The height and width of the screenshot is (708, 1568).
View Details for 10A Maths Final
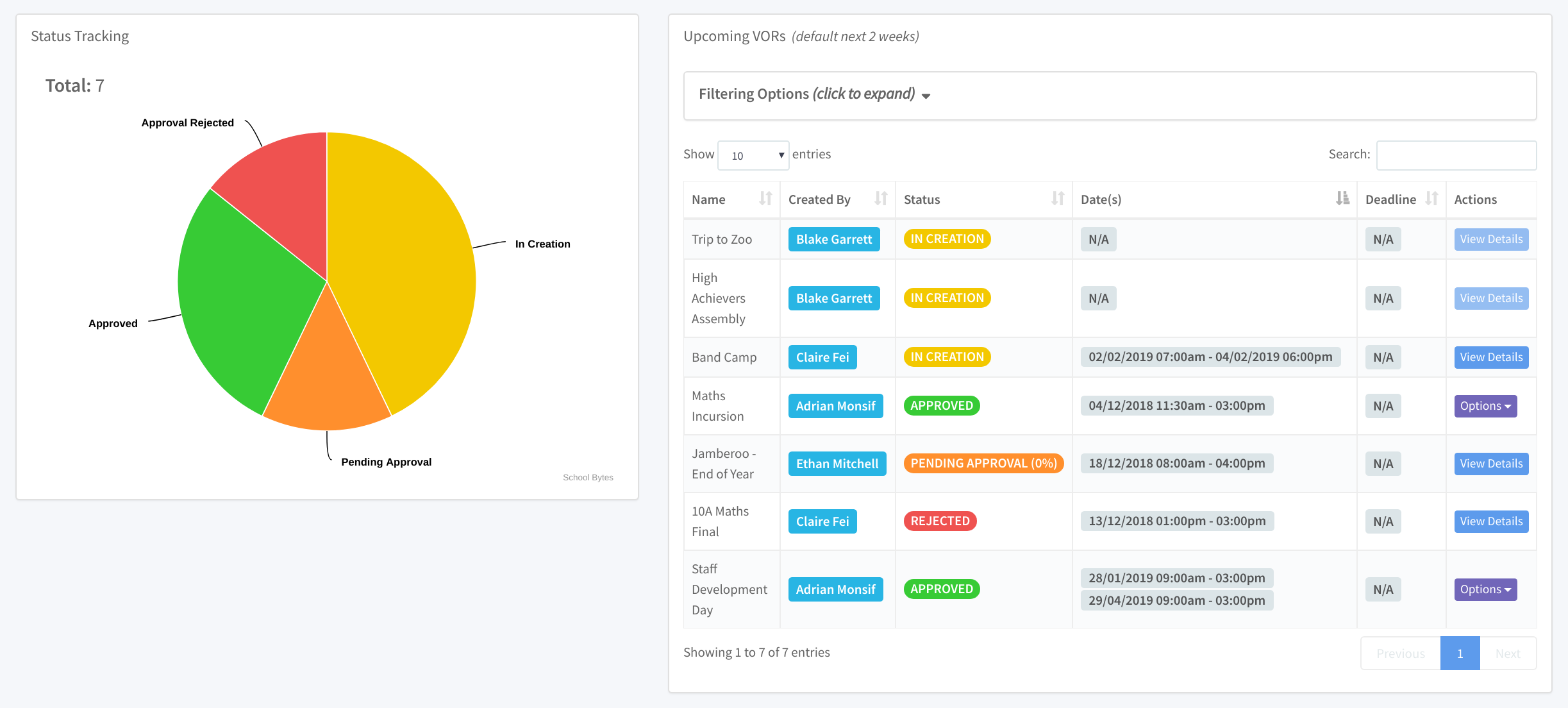(1491, 521)
